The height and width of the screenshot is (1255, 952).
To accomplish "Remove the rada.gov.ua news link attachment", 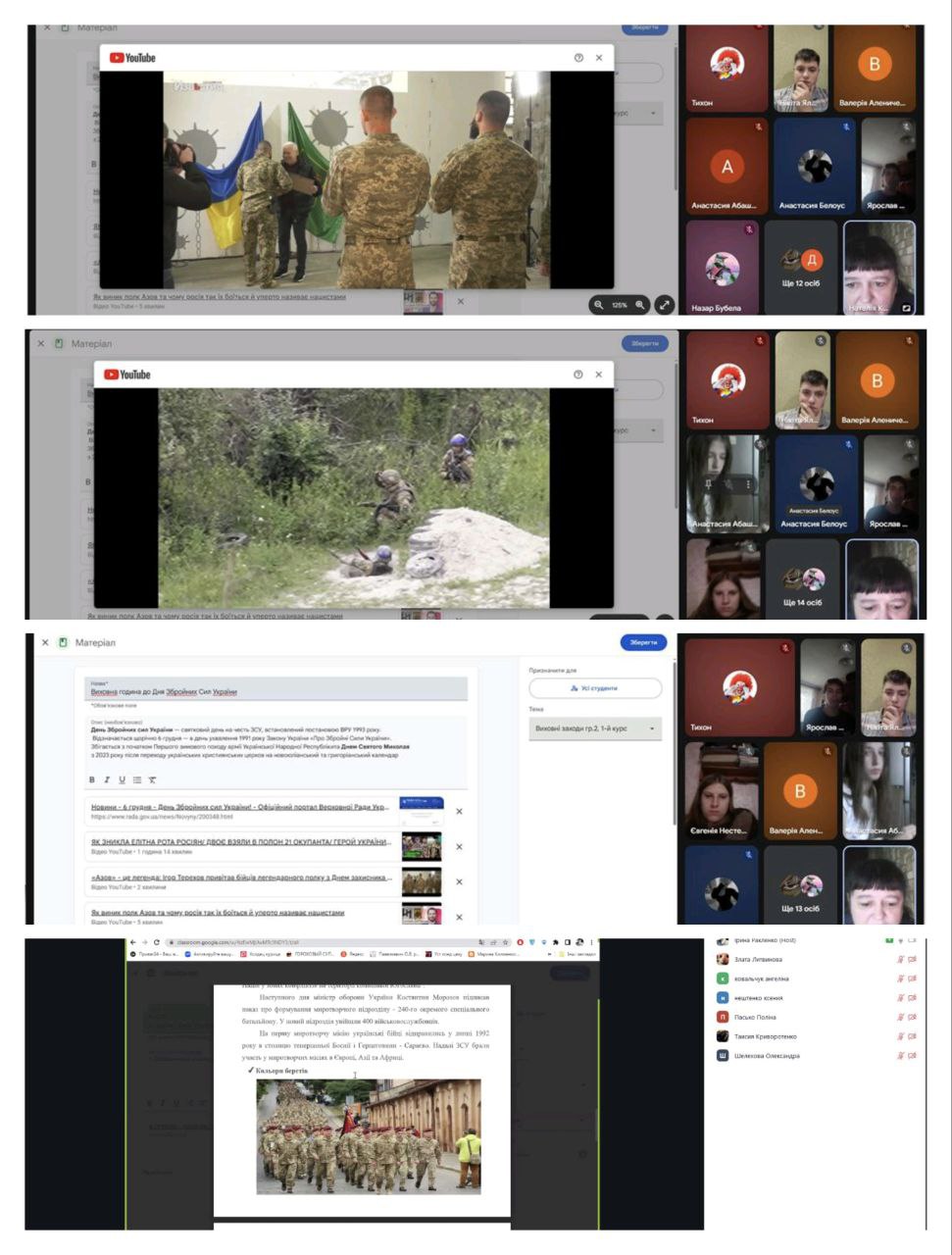I will (459, 812).
